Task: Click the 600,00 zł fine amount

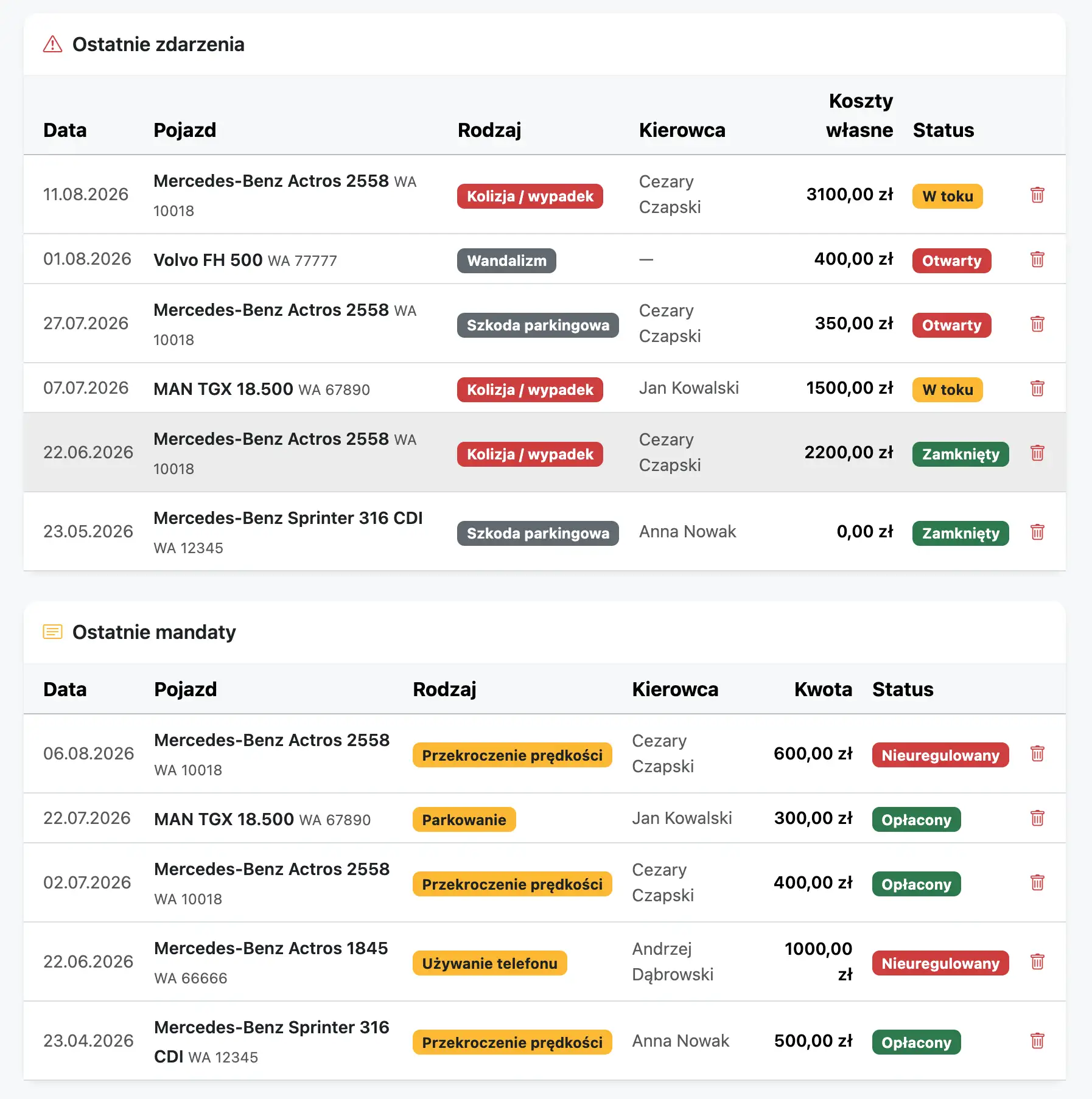Action: coord(813,754)
